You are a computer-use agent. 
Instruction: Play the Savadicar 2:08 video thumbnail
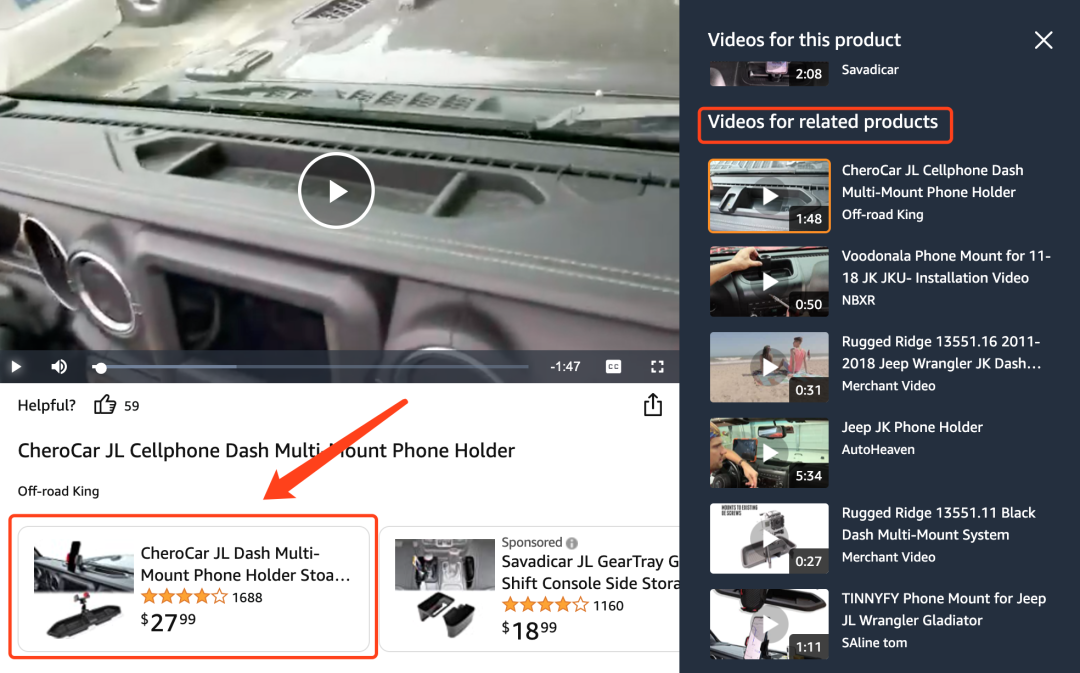(x=769, y=73)
